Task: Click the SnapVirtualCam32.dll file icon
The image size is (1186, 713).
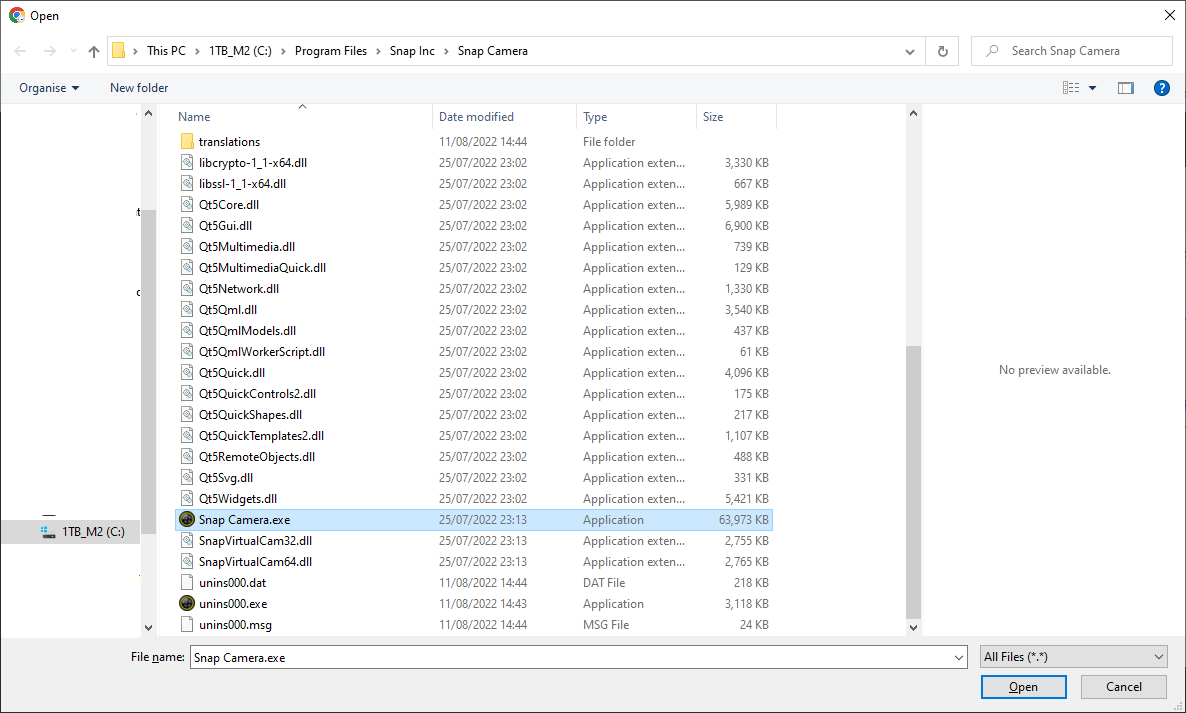Action: [x=187, y=541]
